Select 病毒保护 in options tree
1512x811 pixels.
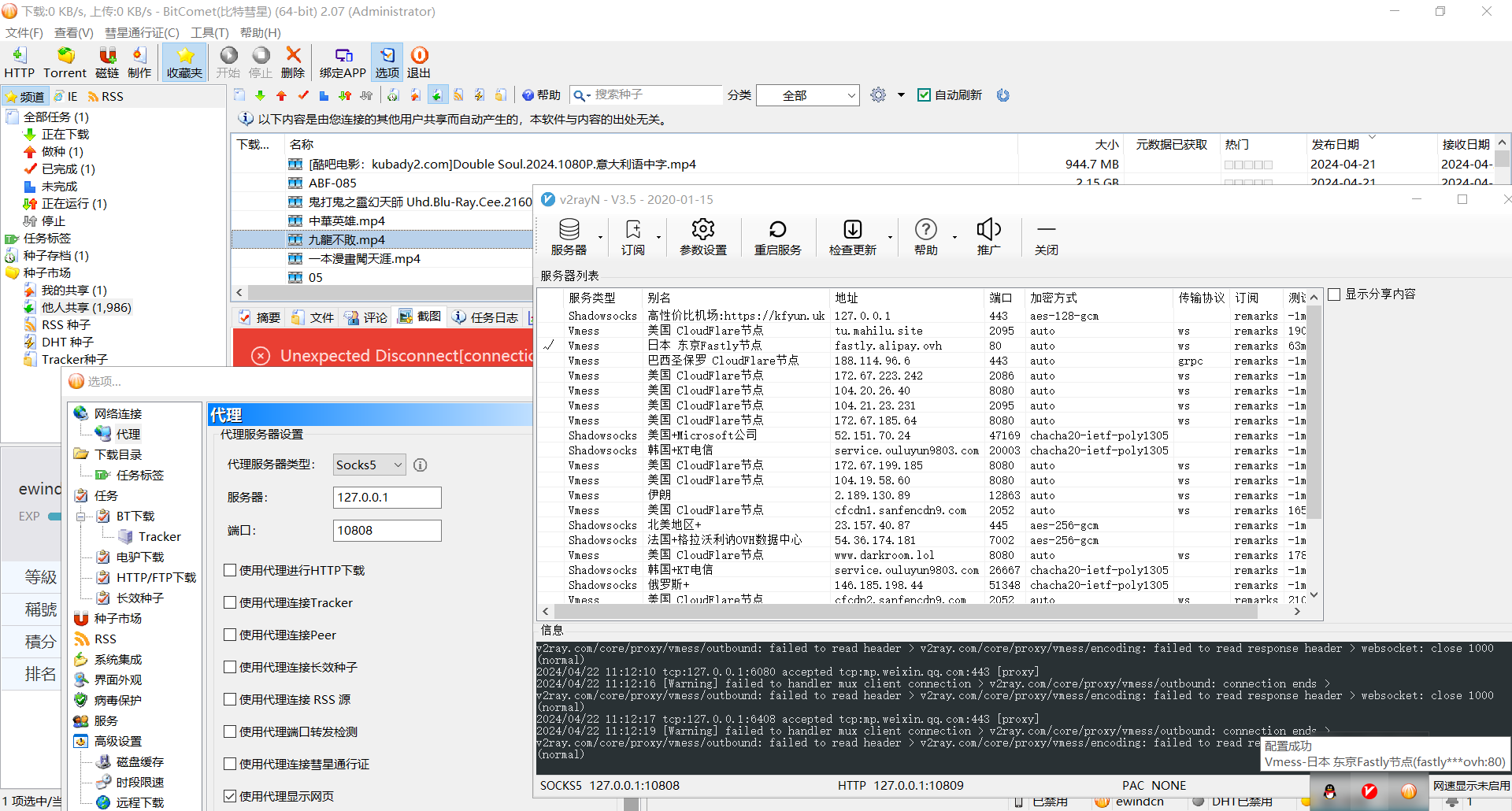pyautogui.click(x=118, y=700)
